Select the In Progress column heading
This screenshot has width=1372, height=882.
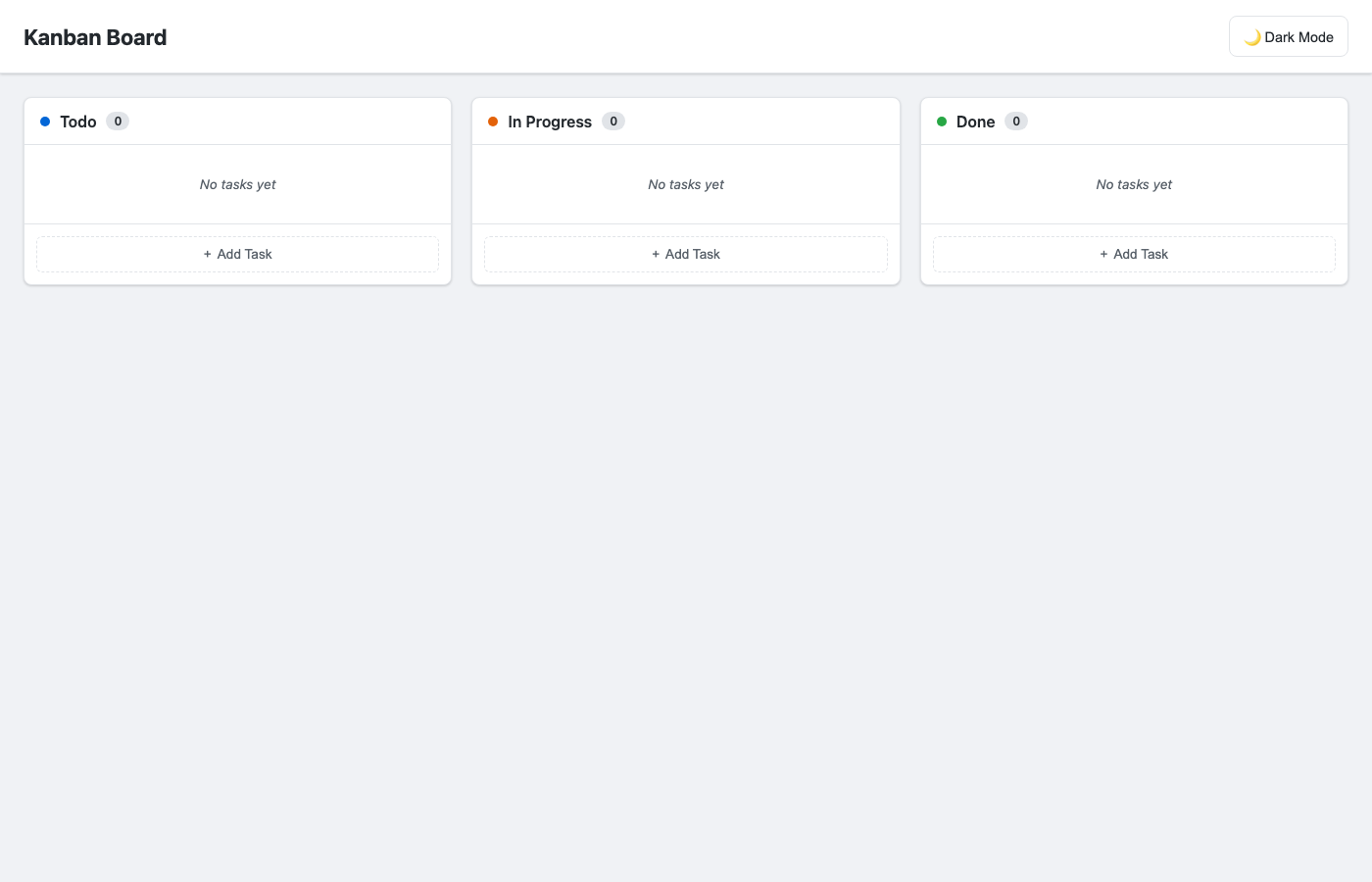click(x=550, y=122)
